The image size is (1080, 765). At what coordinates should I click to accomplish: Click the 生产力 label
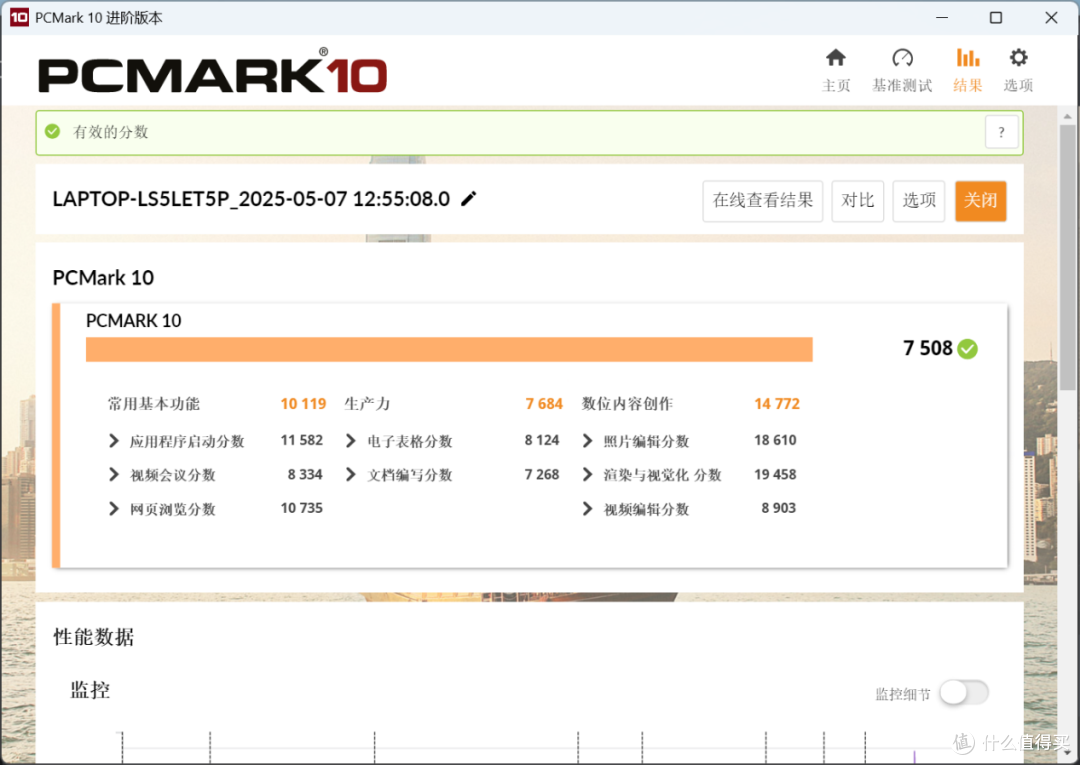click(x=367, y=404)
